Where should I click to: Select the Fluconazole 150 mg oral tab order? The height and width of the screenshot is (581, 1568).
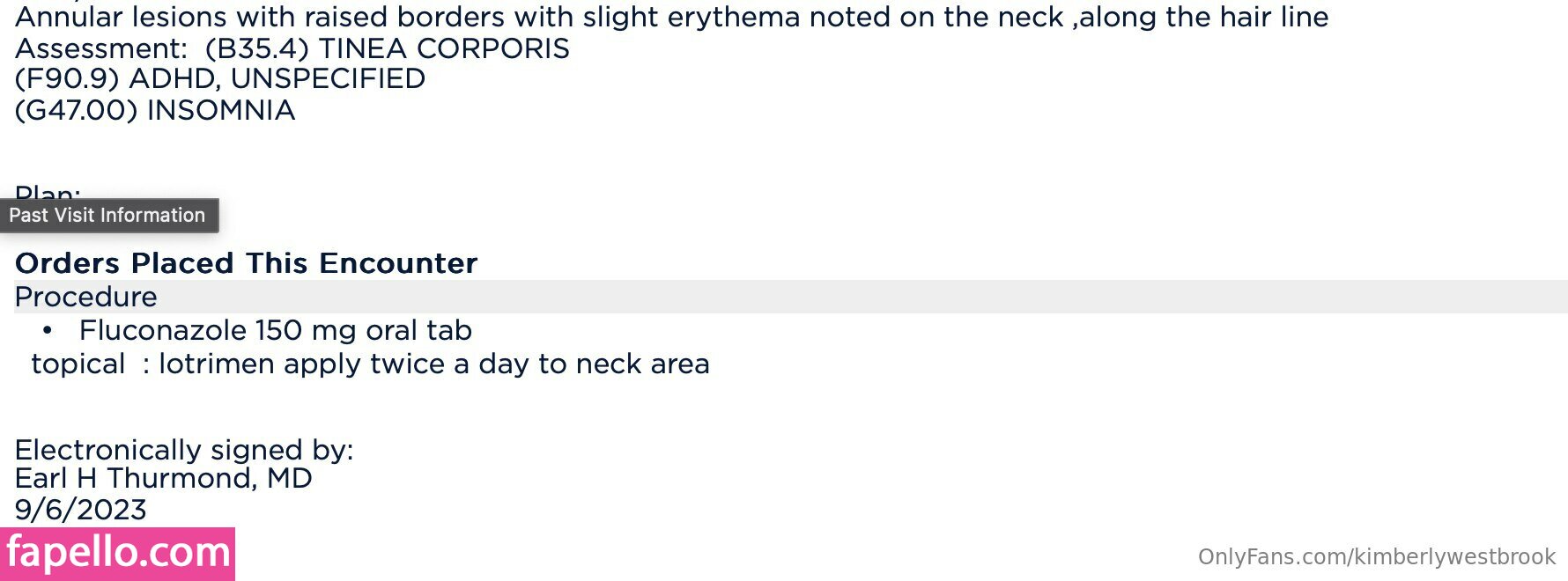point(276,330)
